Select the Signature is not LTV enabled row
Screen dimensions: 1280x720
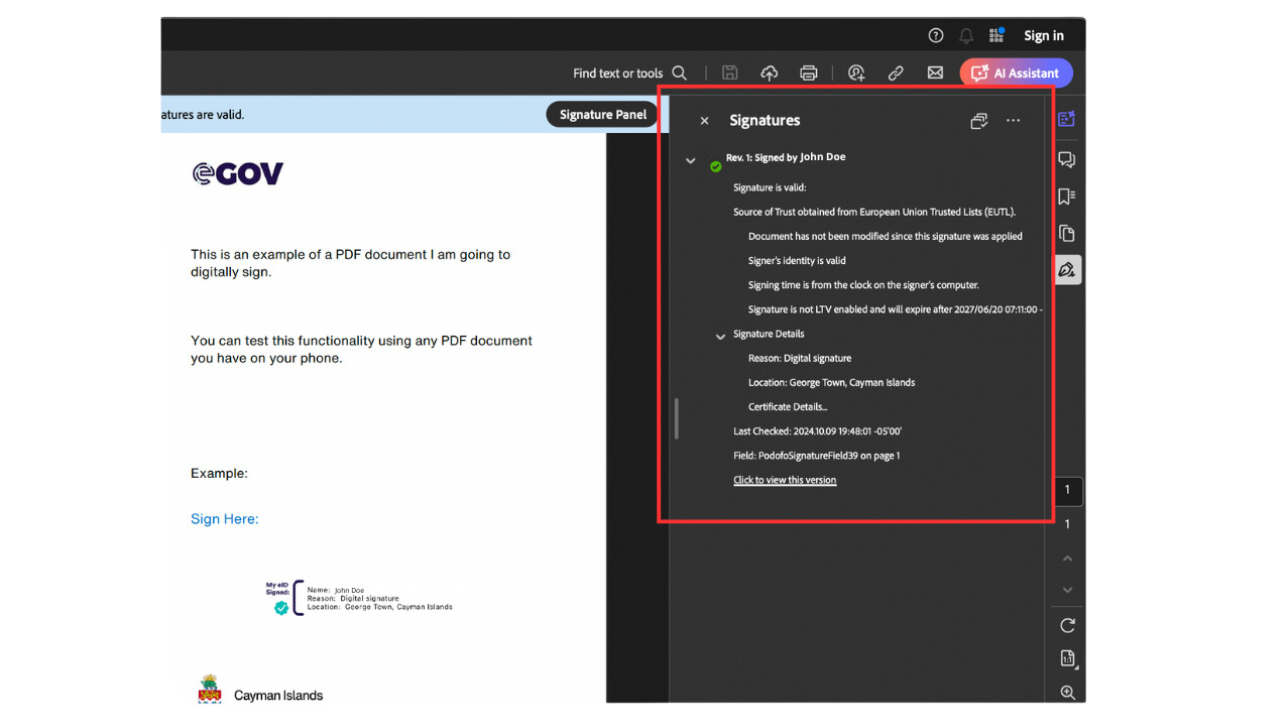[895, 310]
